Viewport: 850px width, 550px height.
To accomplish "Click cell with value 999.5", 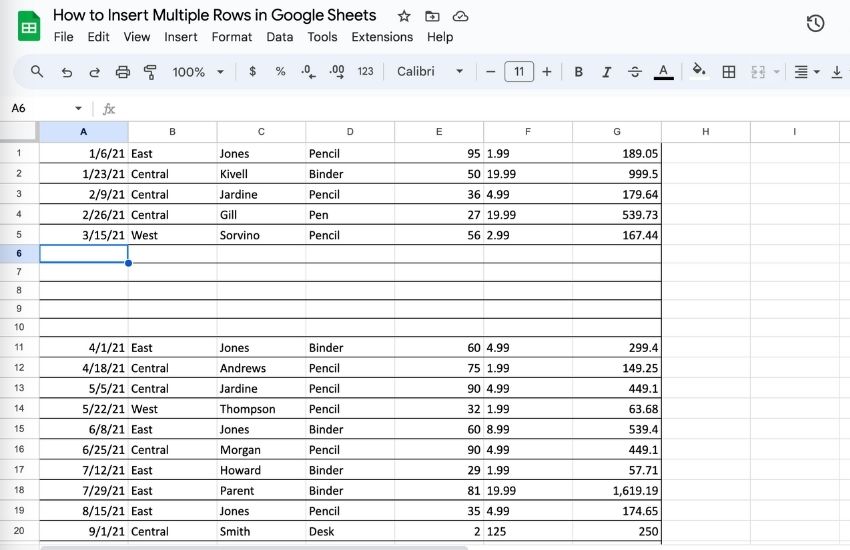I will (617, 174).
